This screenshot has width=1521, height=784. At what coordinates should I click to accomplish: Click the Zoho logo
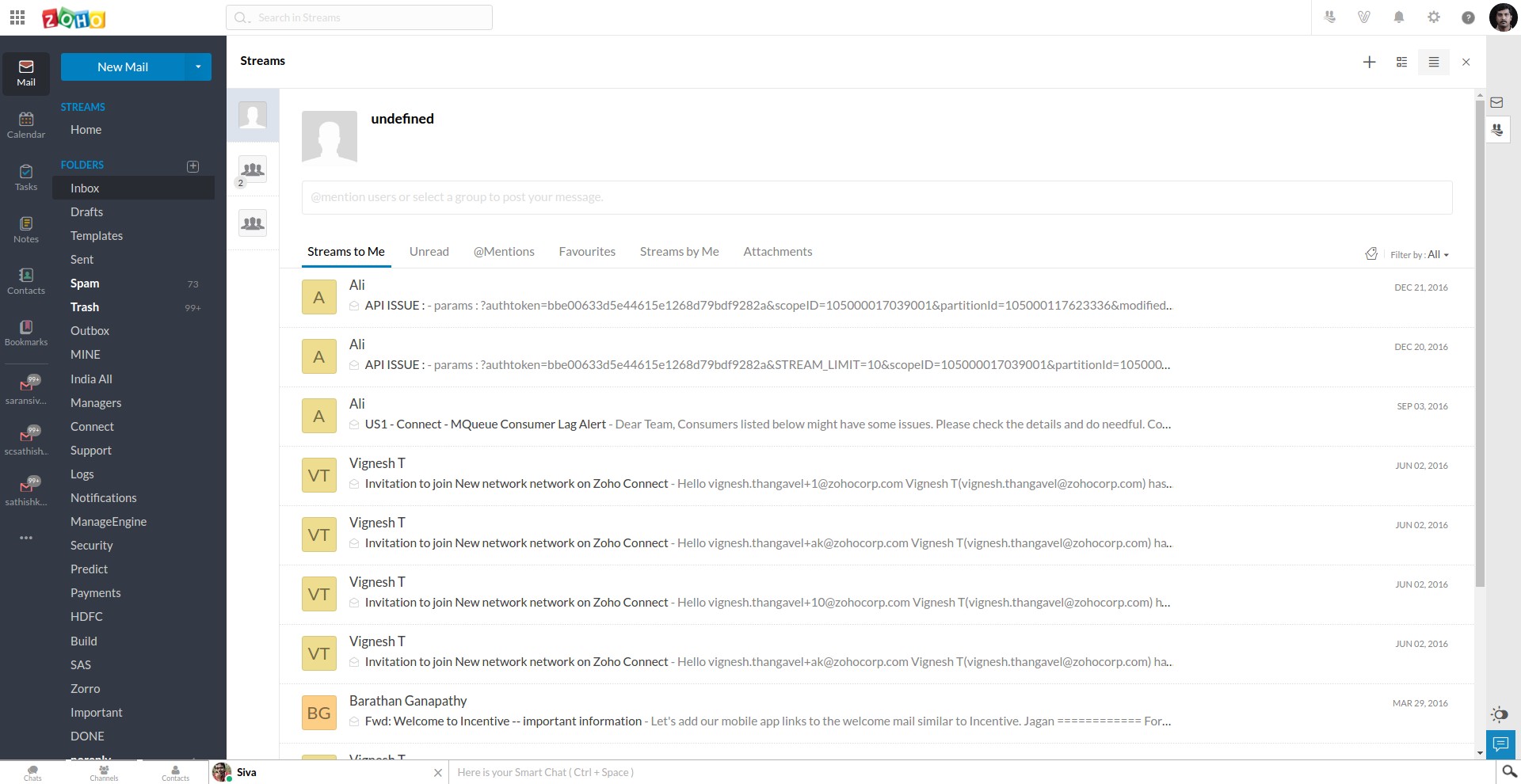[74, 17]
